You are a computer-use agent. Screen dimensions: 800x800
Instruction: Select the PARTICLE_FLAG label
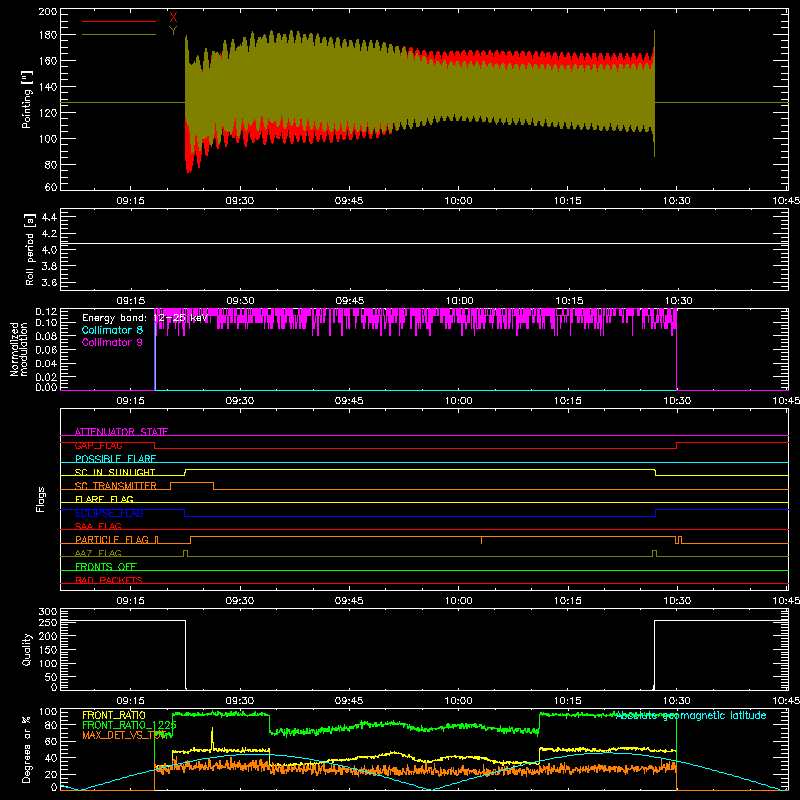point(112,540)
